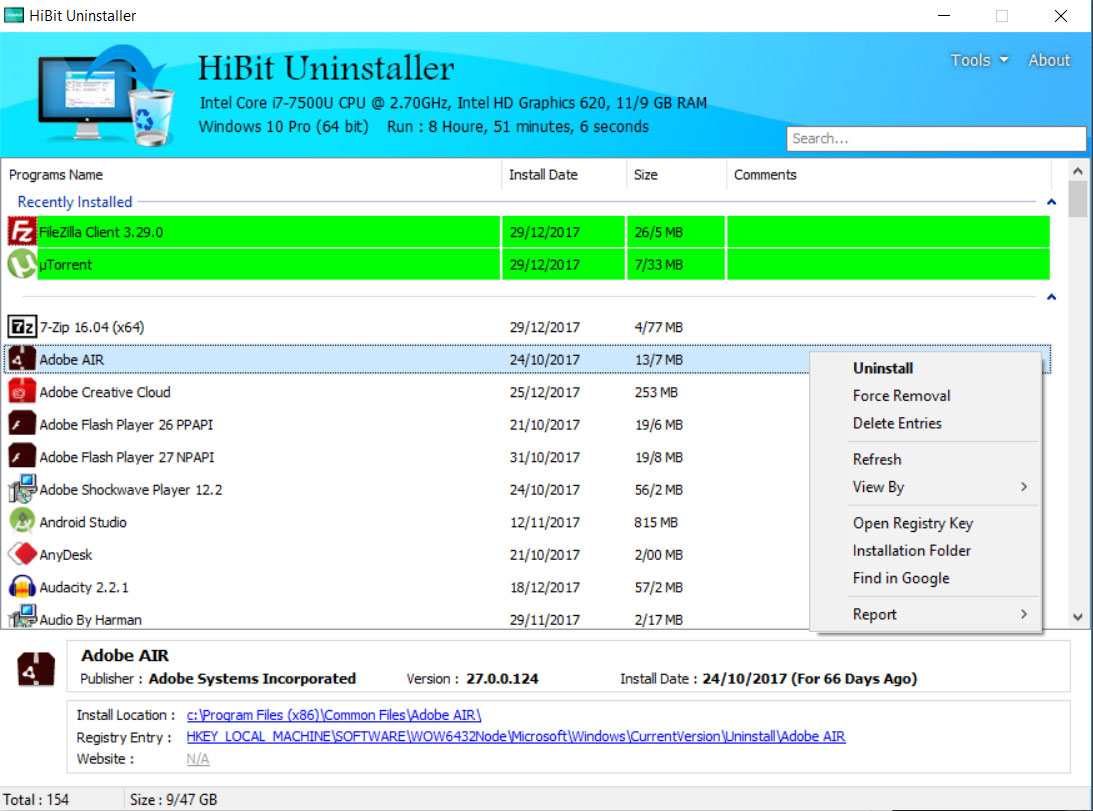Click the FileZilla Client program icon
The image size is (1093, 811).
point(22,232)
